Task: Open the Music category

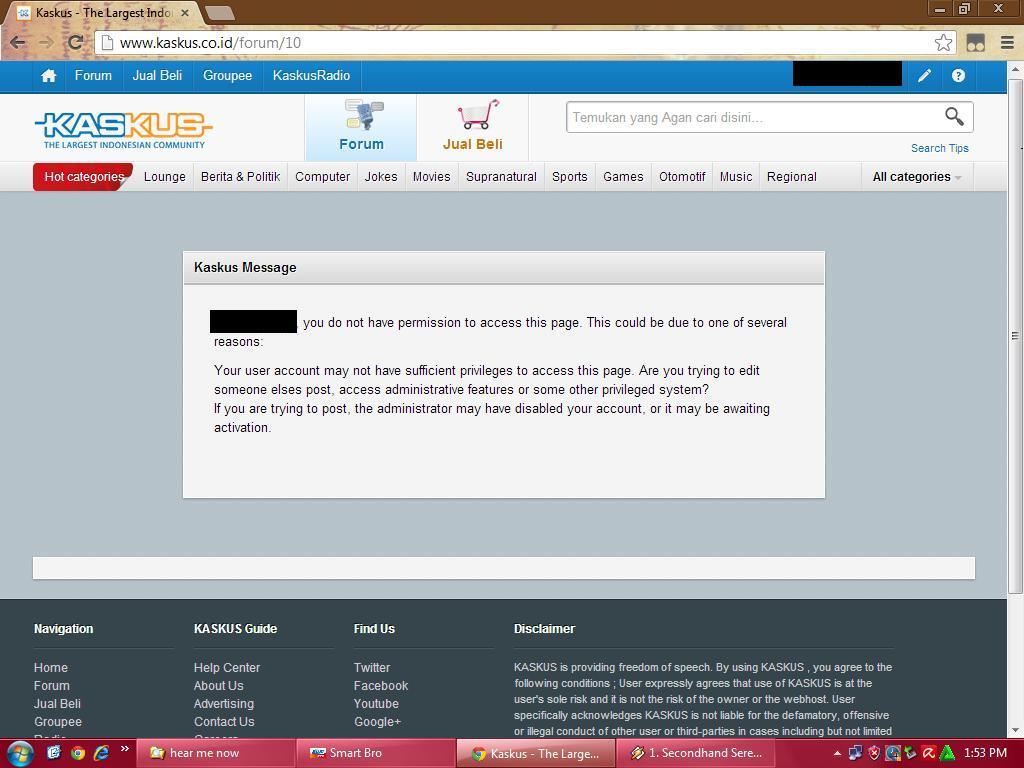Action: click(x=736, y=177)
